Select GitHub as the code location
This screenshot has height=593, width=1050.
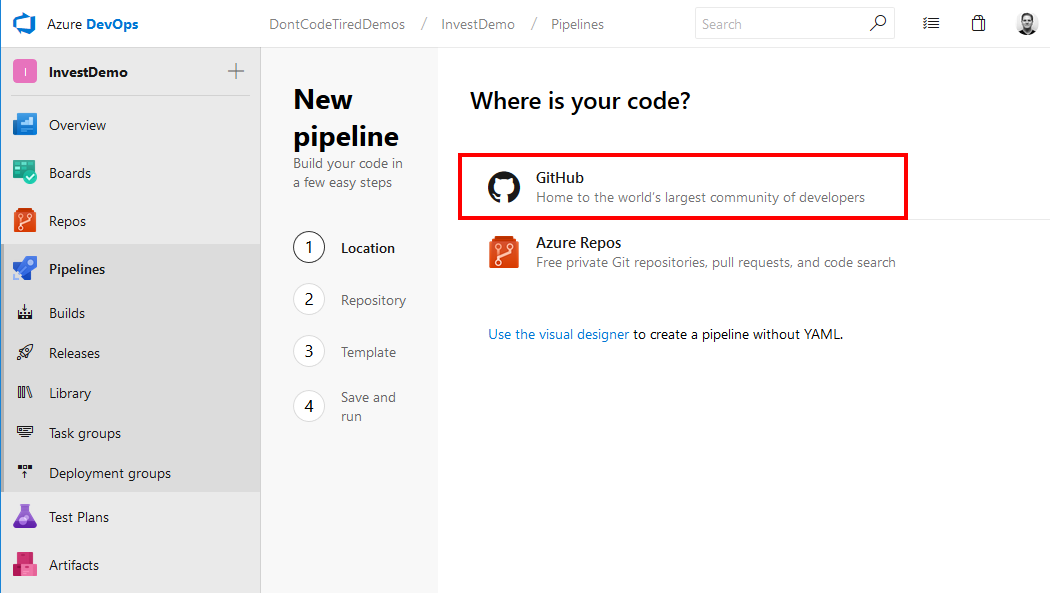point(682,186)
